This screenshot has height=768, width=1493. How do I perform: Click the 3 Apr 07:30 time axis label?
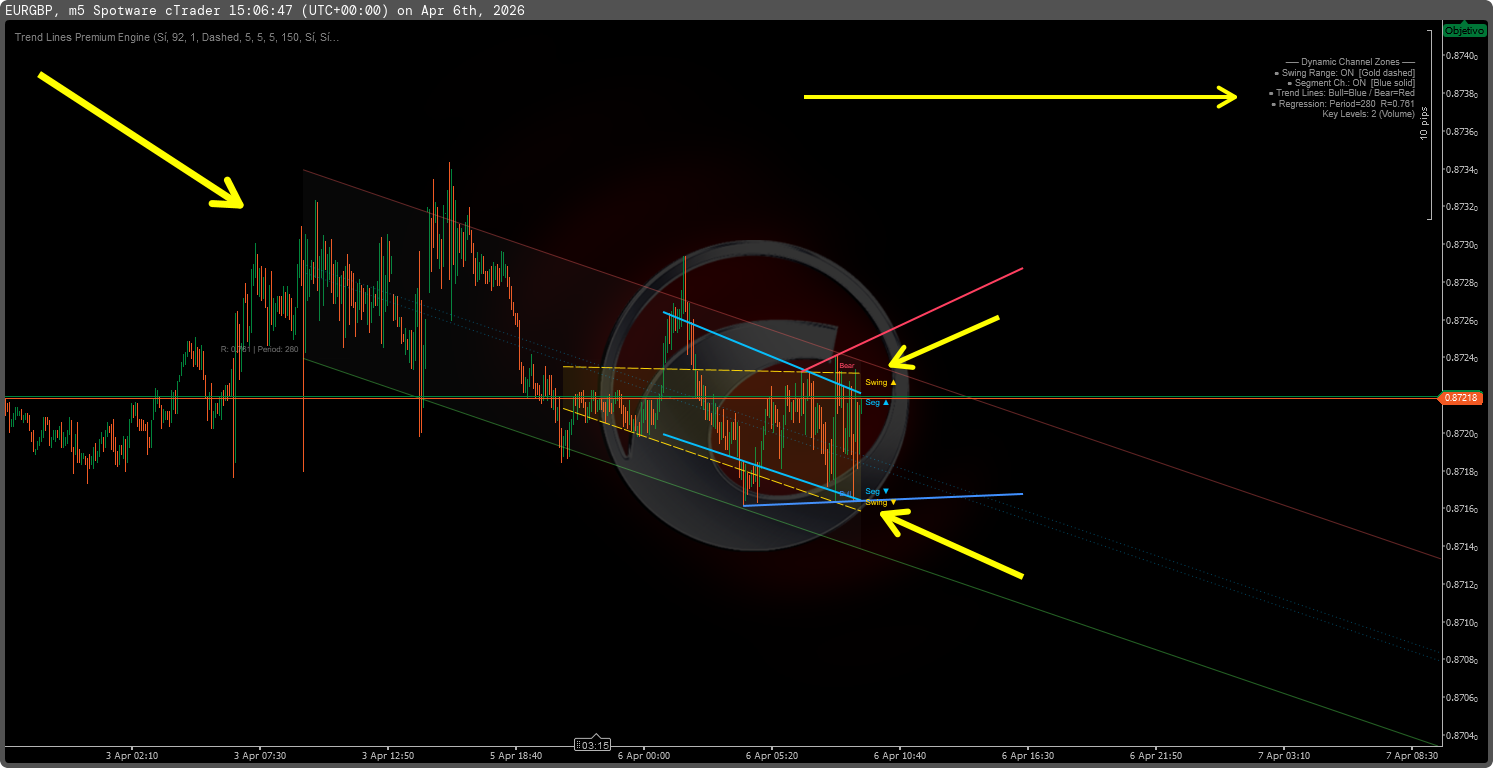pyautogui.click(x=260, y=756)
